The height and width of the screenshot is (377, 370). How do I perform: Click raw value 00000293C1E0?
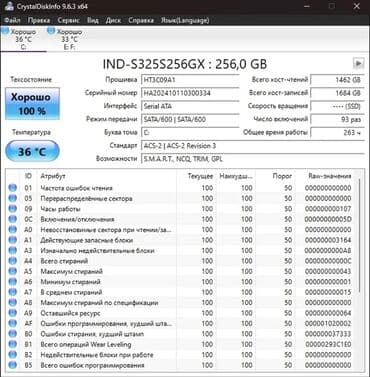coord(328,344)
